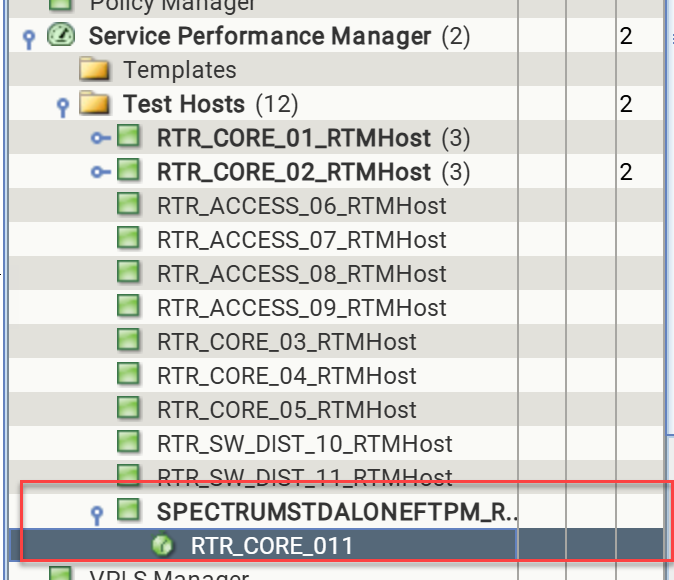Collapse the Service Performance Manager node
The width and height of the screenshot is (674, 580).
pyautogui.click(x=29, y=39)
